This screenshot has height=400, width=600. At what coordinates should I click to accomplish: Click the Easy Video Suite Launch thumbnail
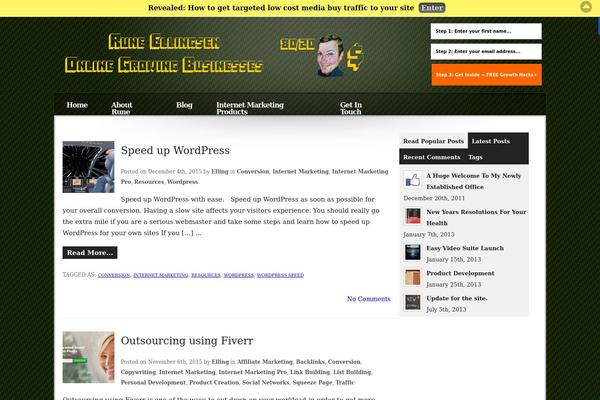click(x=412, y=253)
